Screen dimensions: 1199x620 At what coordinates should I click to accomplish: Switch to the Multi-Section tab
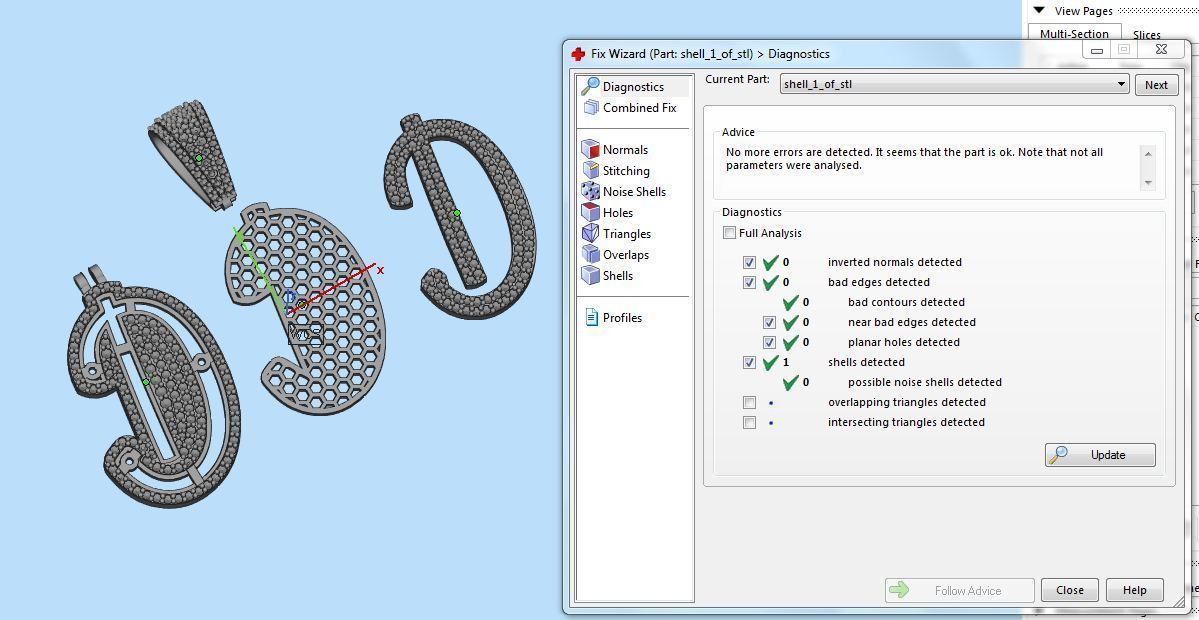click(x=1074, y=34)
